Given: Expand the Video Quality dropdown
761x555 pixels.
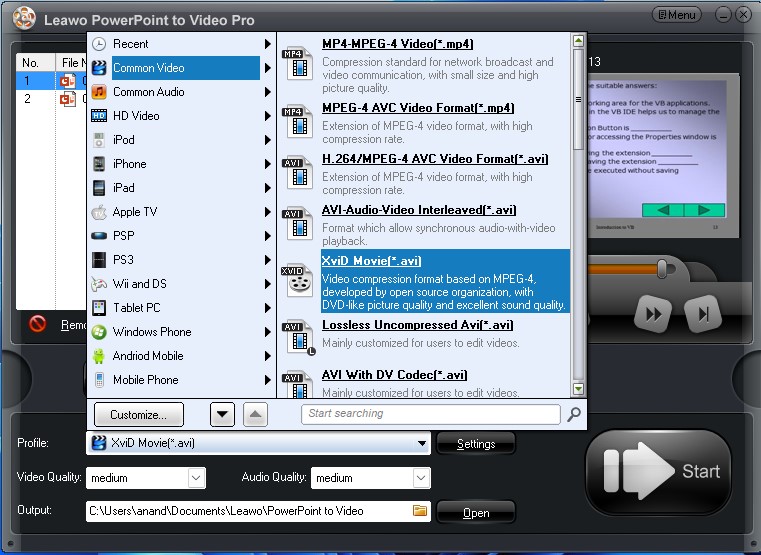Looking at the screenshot, I should tap(196, 478).
